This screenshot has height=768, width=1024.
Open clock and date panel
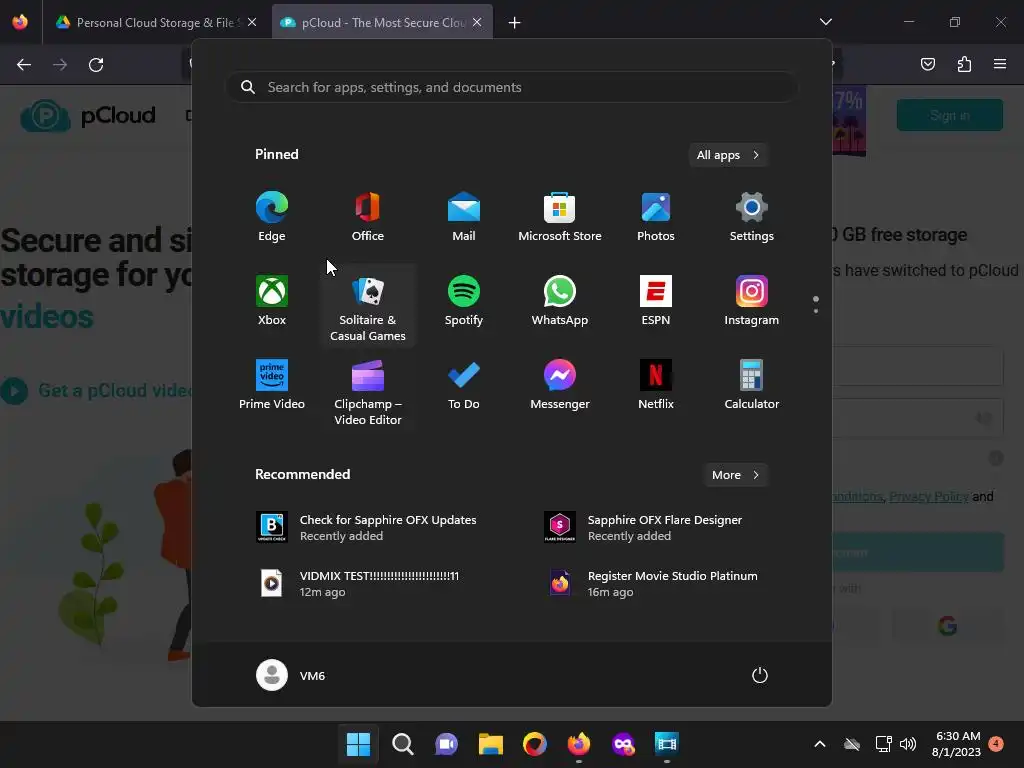(957, 744)
